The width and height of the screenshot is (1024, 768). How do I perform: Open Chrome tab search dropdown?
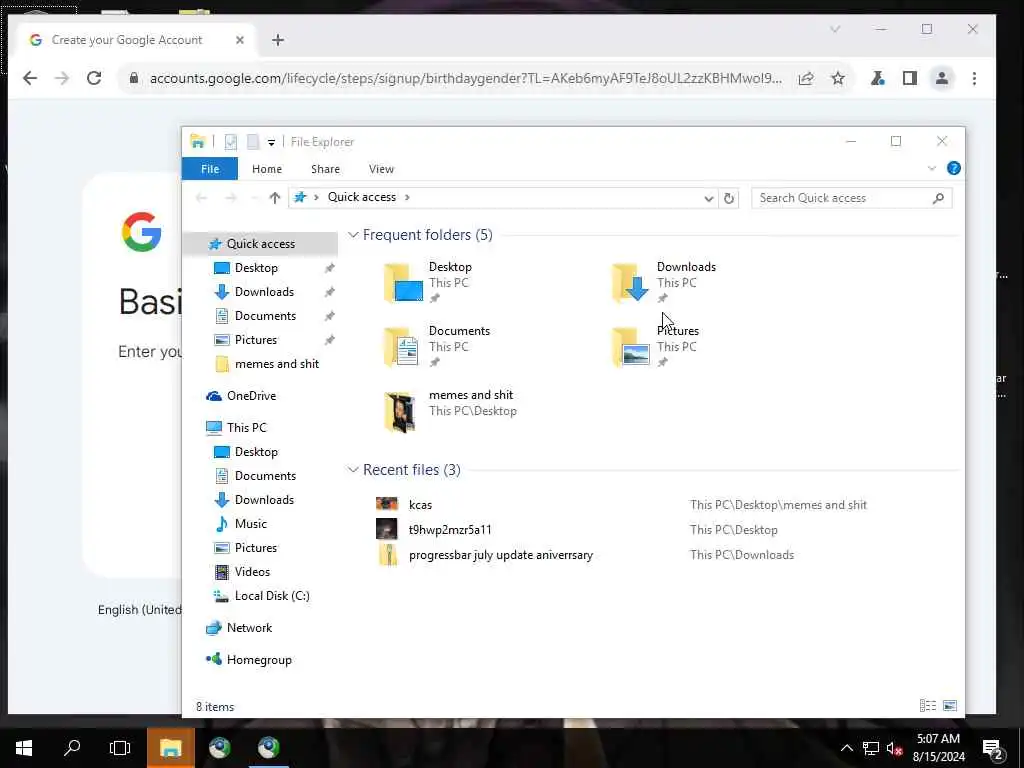pyautogui.click(x=835, y=29)
